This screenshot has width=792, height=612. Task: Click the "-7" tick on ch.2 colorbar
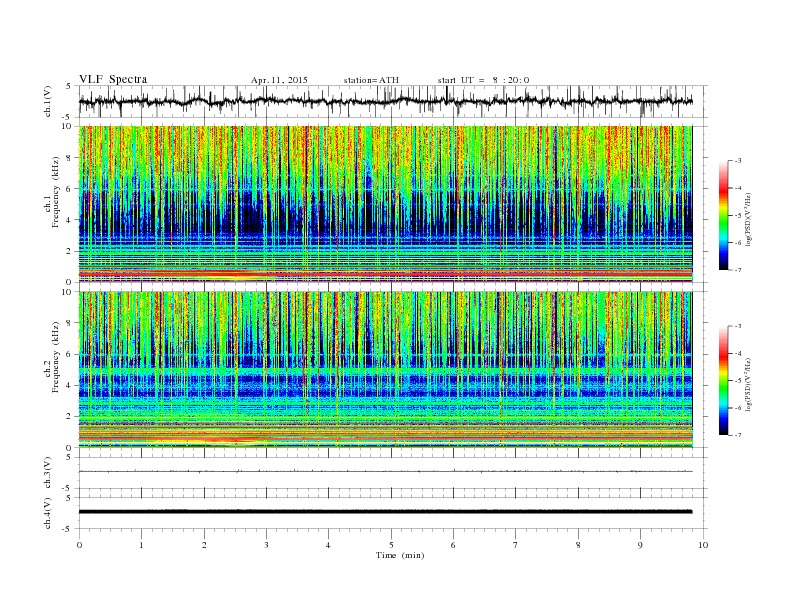tap(738, 435)
